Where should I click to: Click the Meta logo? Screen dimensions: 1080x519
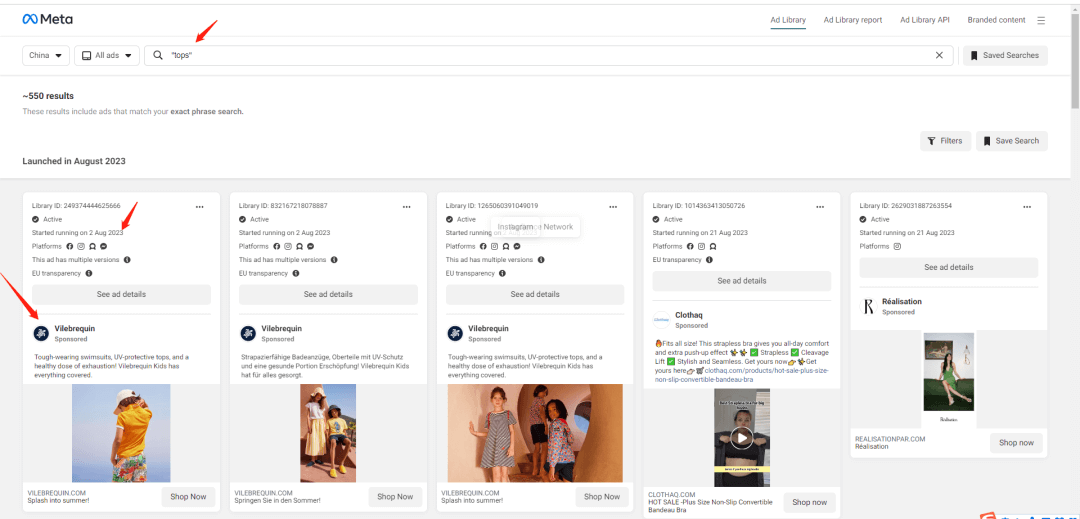pos(47,19)
